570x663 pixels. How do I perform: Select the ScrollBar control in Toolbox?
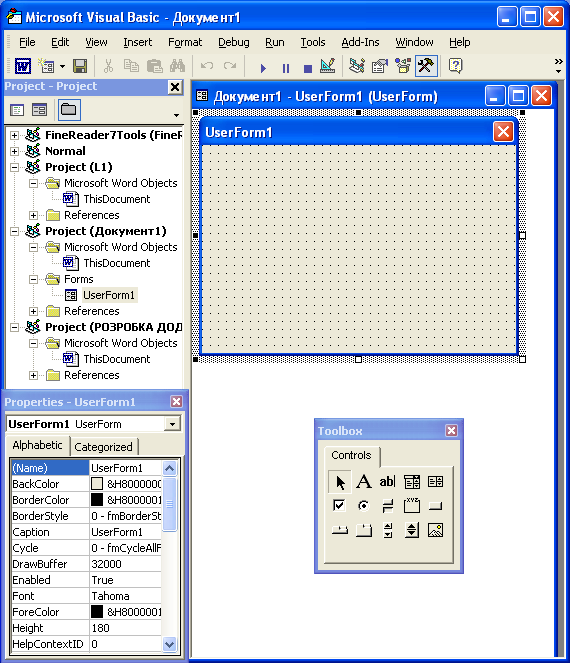coord(387,530)
